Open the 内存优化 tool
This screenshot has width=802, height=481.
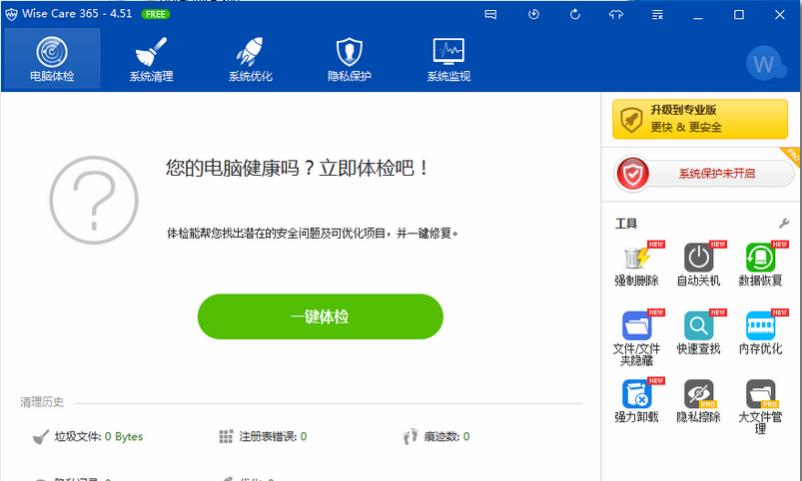pos(760,333)
